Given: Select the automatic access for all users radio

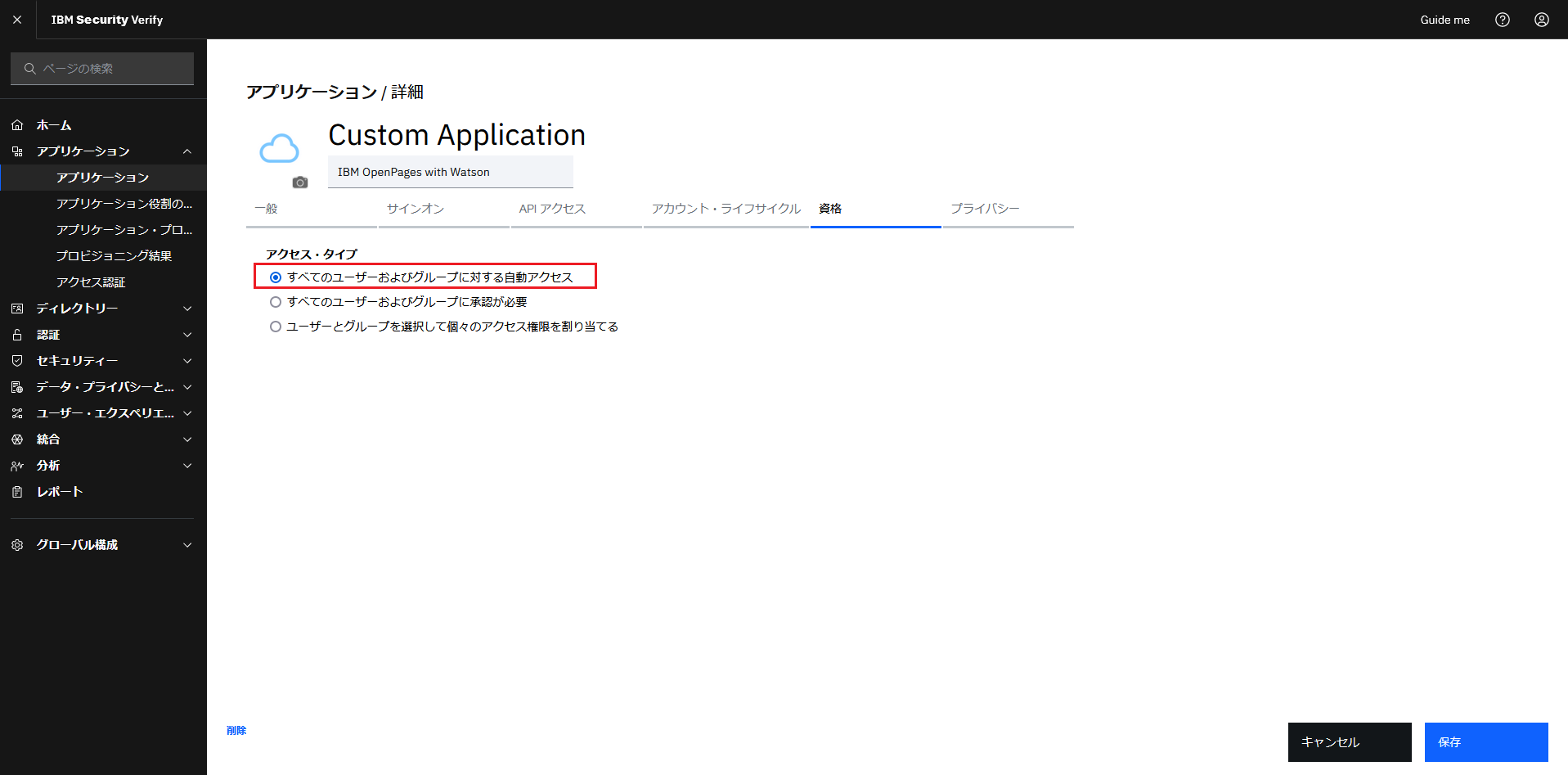Looking at the screenshot, I should 276,277.
